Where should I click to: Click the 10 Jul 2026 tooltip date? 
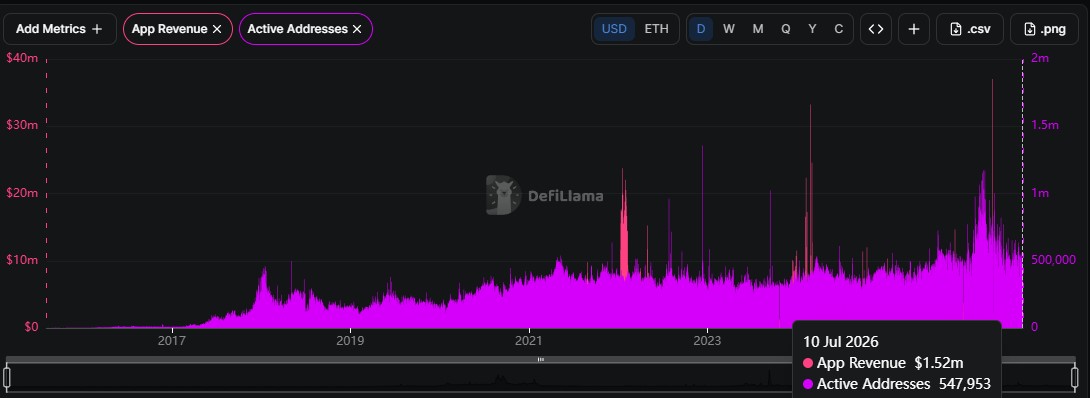(x=840, y=342)
